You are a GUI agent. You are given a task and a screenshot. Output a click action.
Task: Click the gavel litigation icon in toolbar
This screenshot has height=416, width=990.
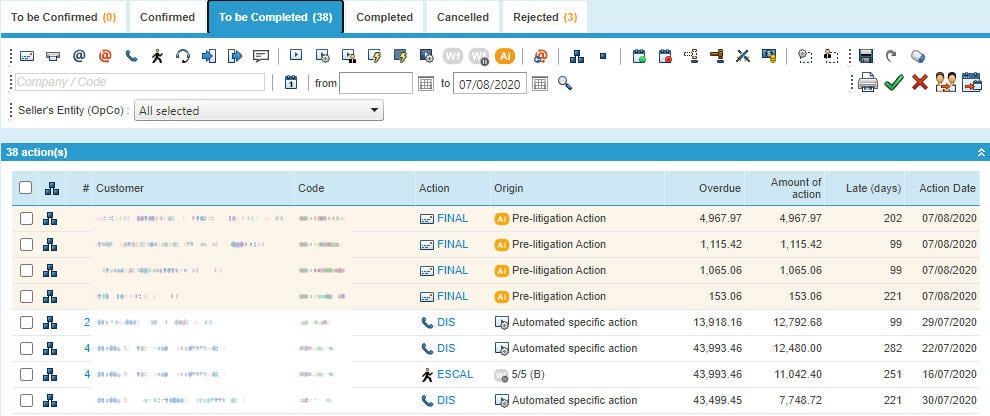point(716,56)
